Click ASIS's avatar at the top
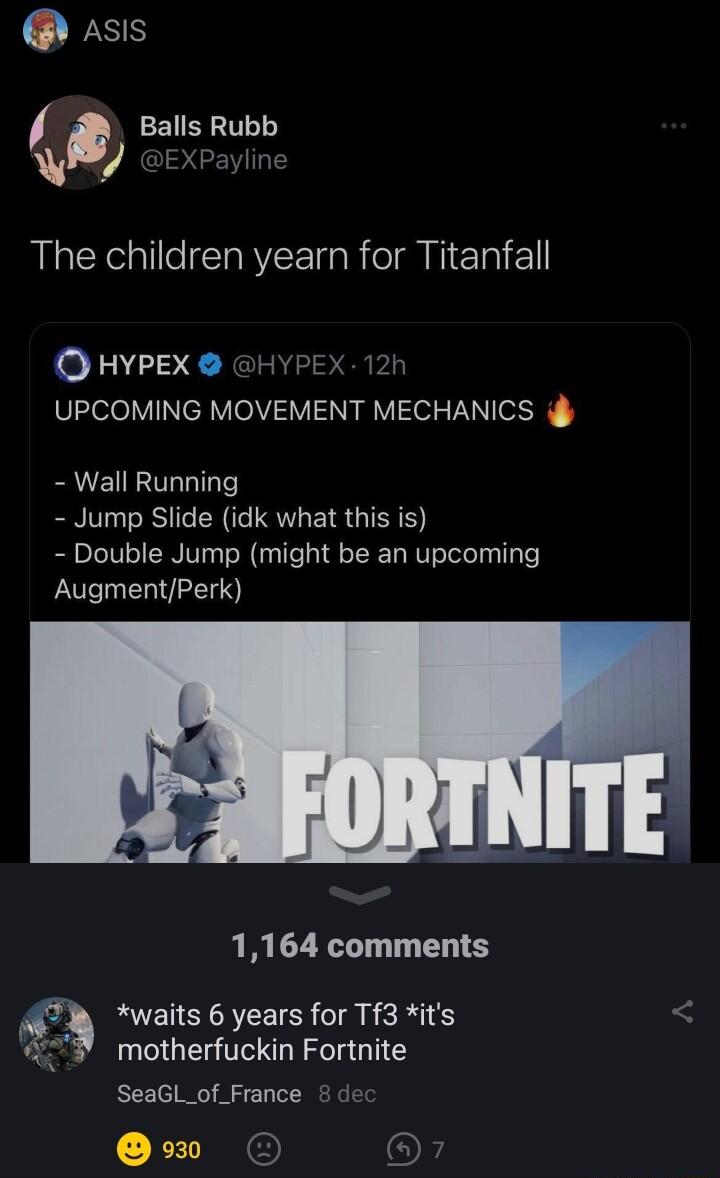This screenshot has height=1178, width=720. coord(44,31)
